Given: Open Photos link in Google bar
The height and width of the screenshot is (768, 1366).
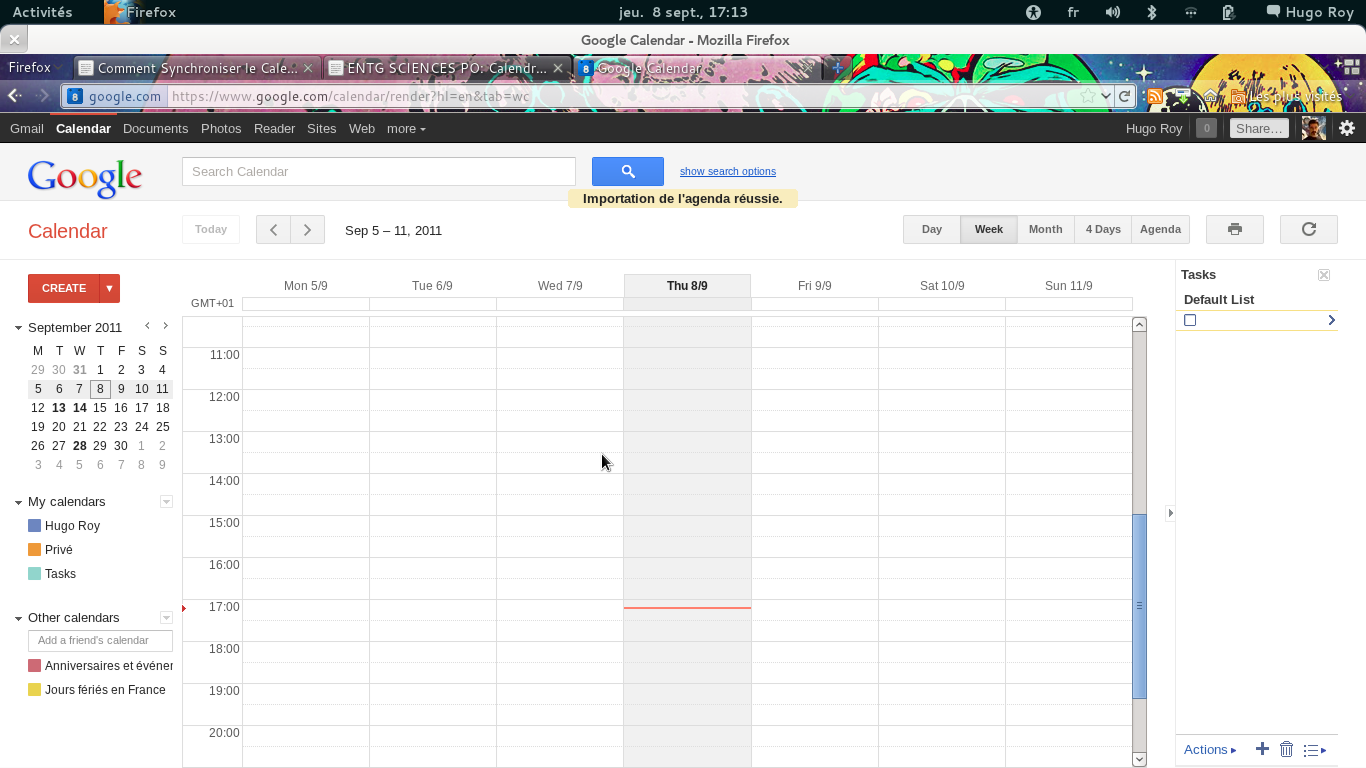Looking at the screenshot, I should tap(221, 128).
